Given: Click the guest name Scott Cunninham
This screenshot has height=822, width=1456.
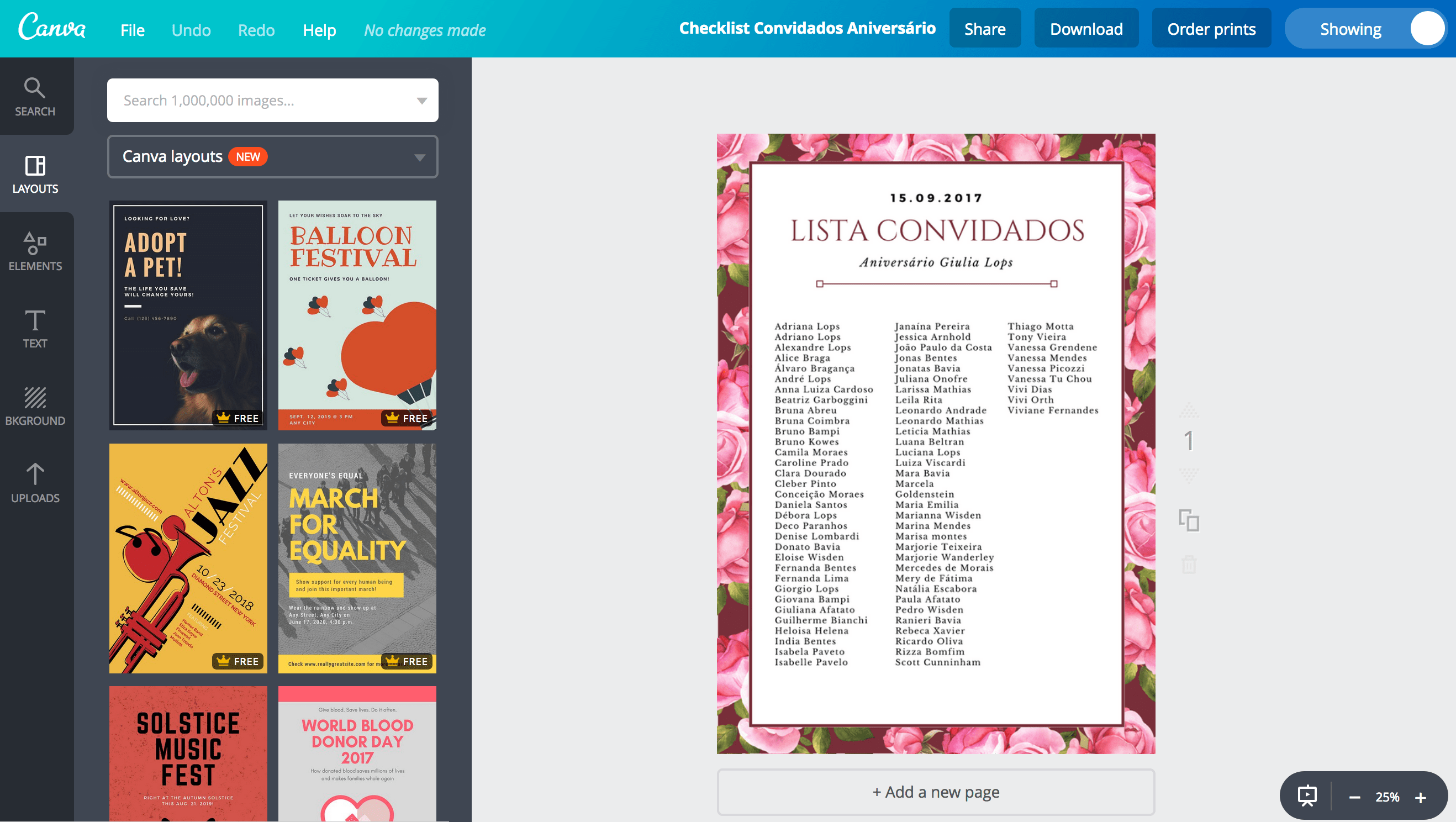Looking at the screenshot, I should click(x=938, y=662).
